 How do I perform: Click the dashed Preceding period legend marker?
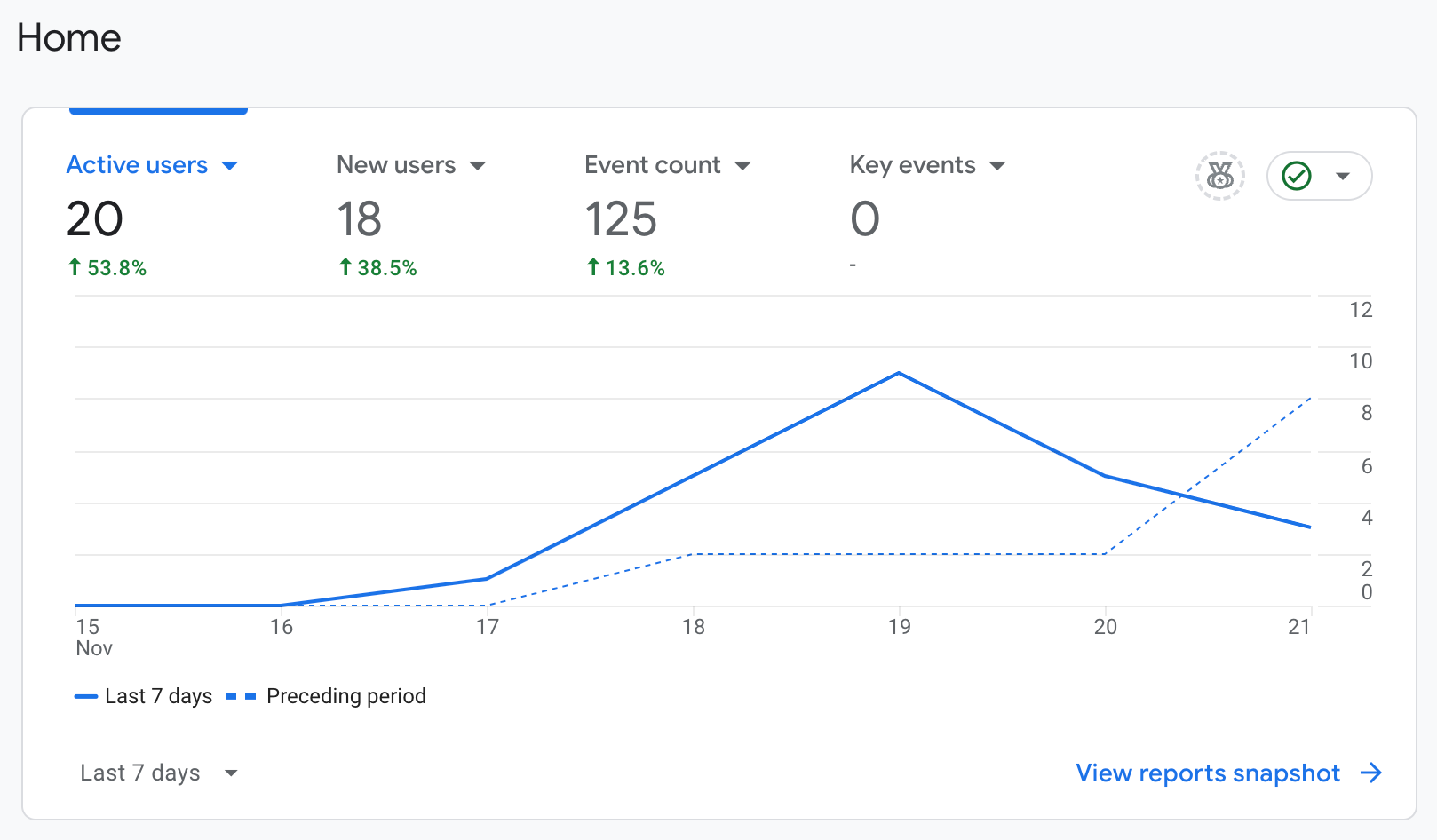[241, 697]
